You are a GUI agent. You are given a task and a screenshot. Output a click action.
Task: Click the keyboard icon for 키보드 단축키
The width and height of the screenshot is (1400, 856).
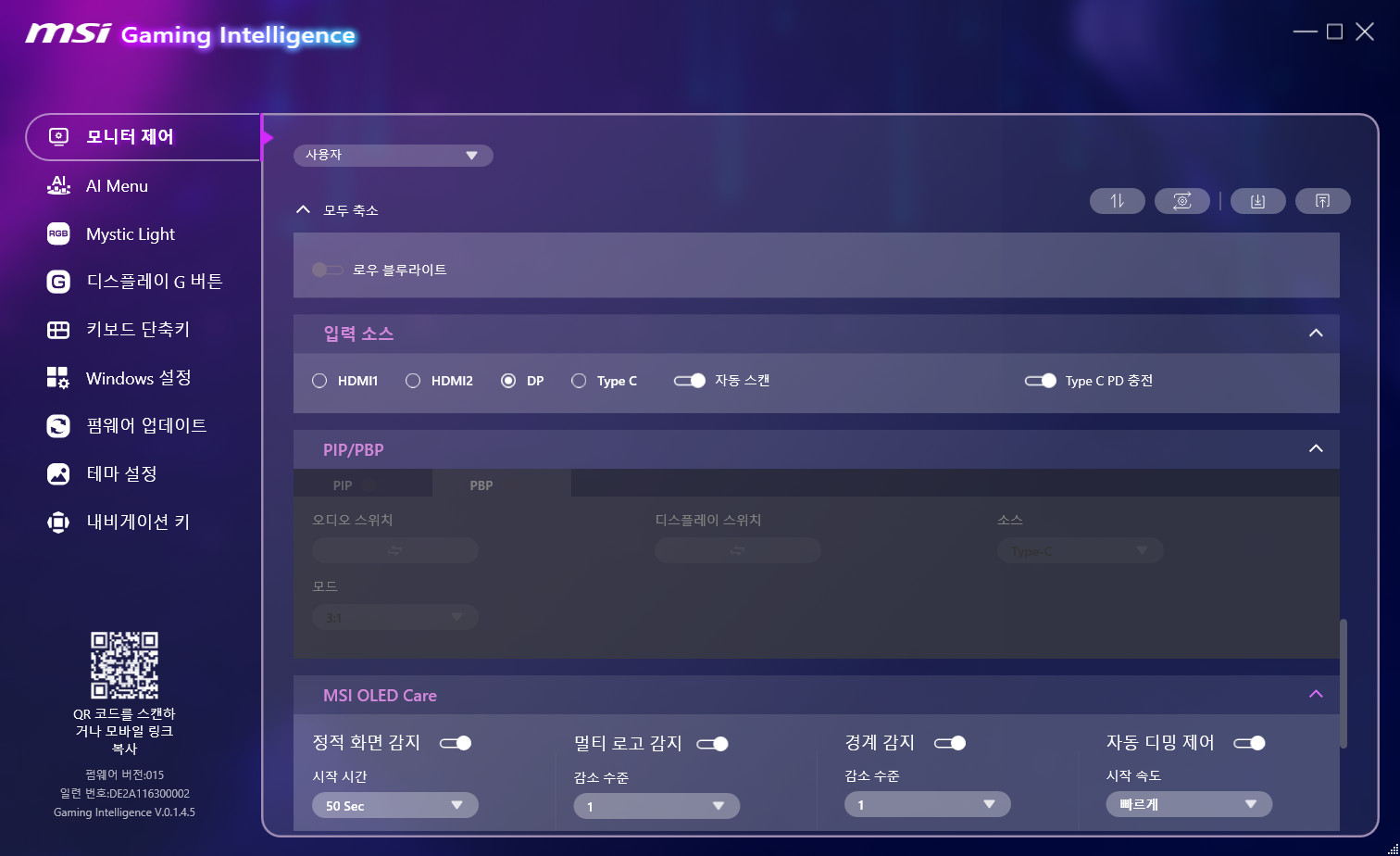[58, 330]
